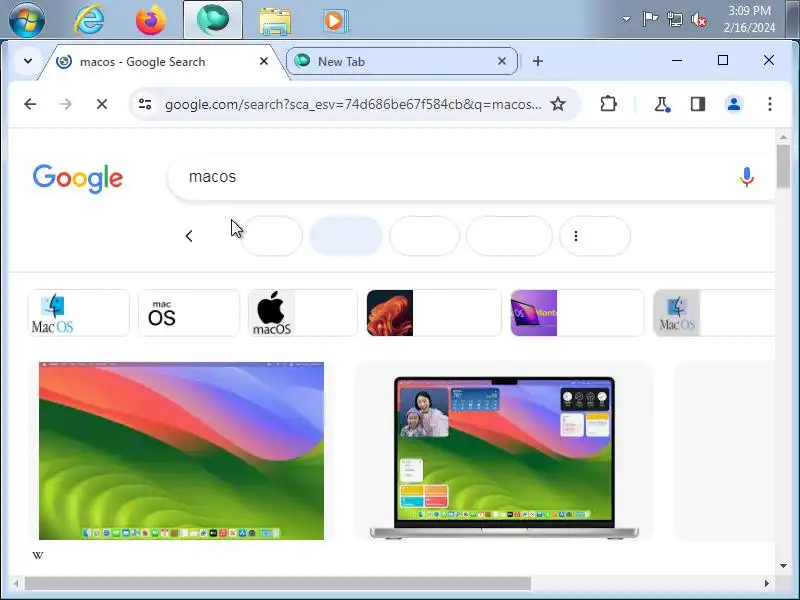Toggle the browser side panel
The image size is (800, 600).
coord(697,104)
